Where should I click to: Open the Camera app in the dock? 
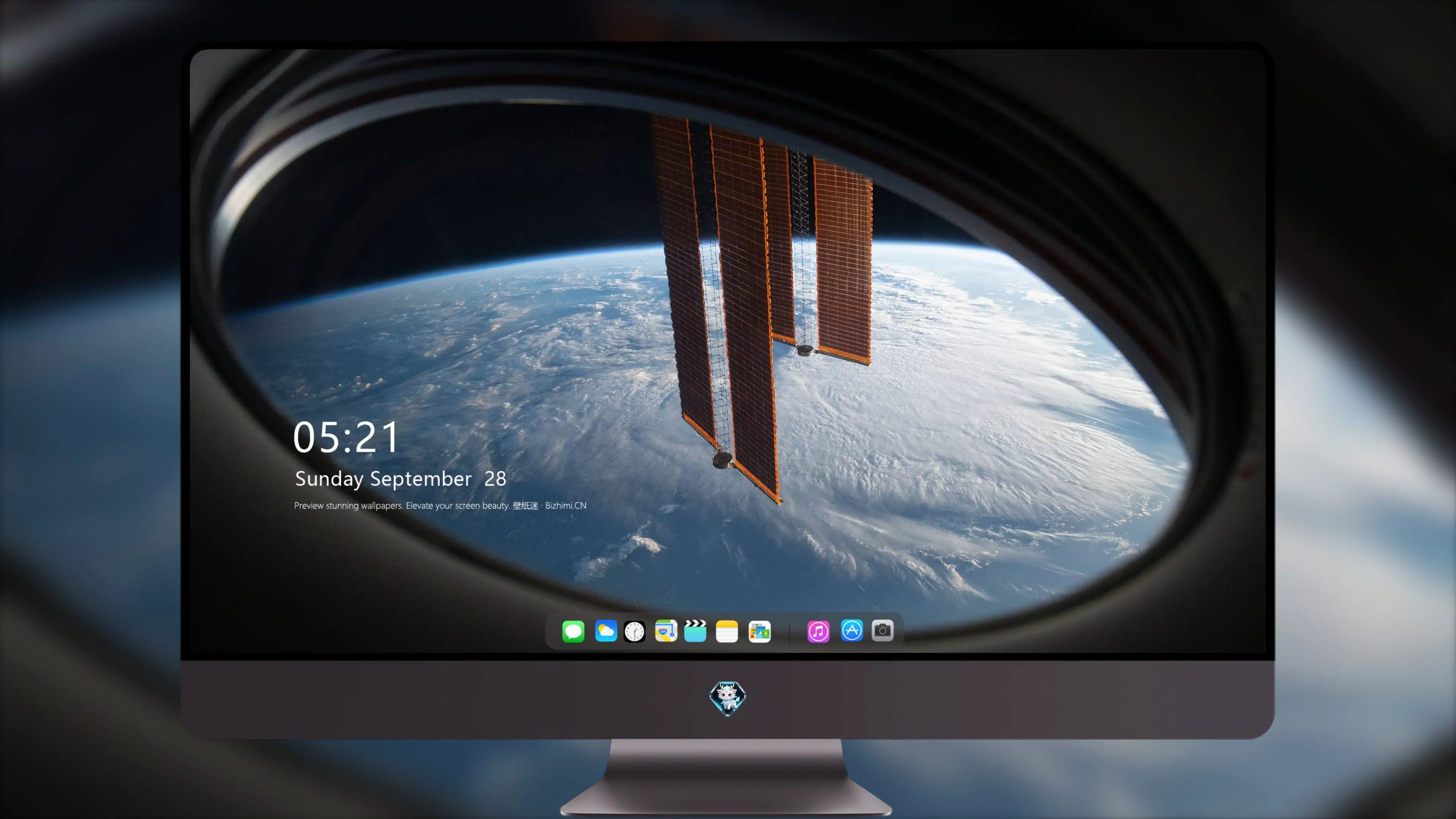[x=882, y=630]
